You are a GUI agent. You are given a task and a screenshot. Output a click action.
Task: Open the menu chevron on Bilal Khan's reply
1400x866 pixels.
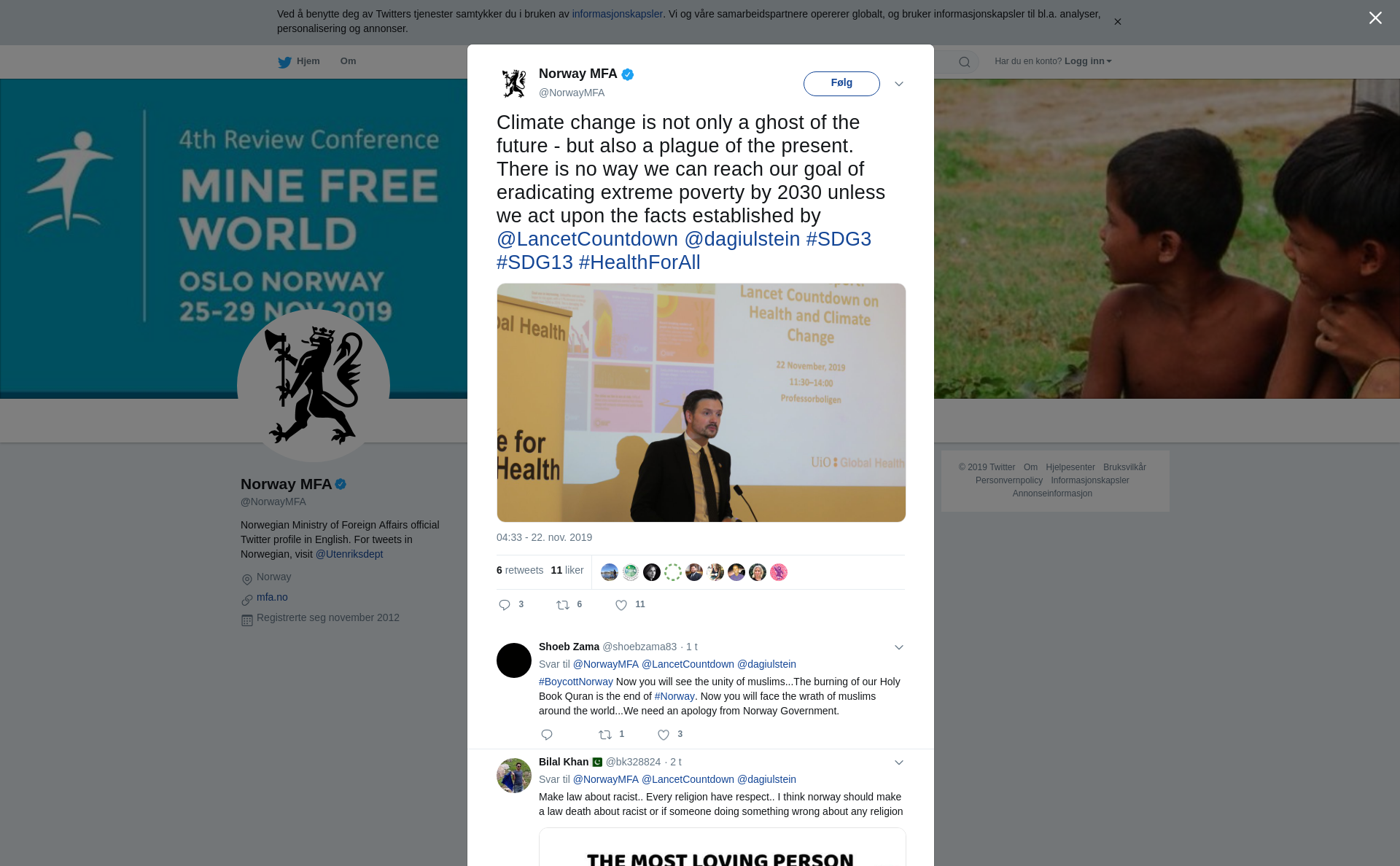click(x=899, y=762)
